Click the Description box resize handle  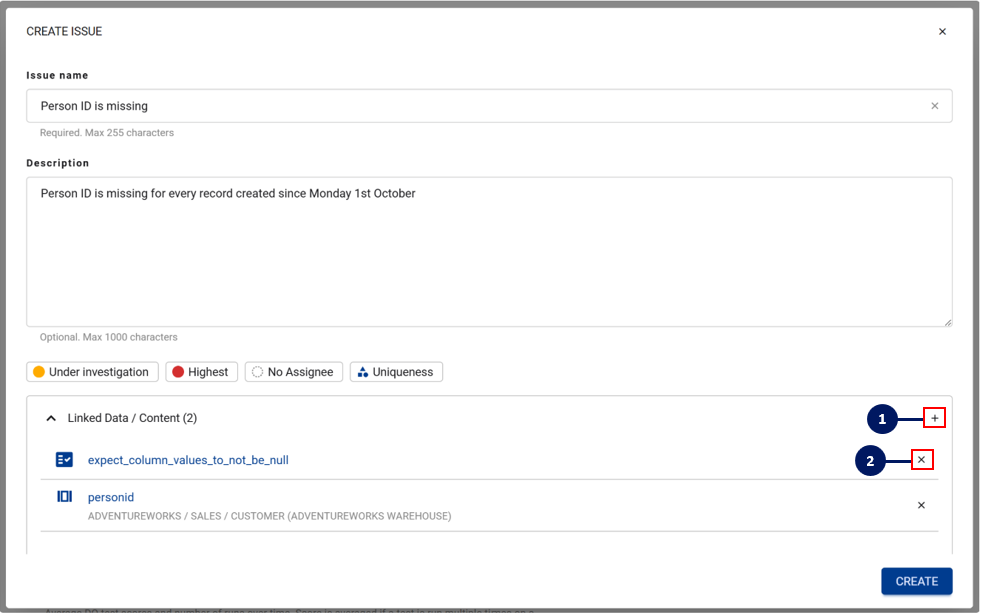[x=947, y=321]
